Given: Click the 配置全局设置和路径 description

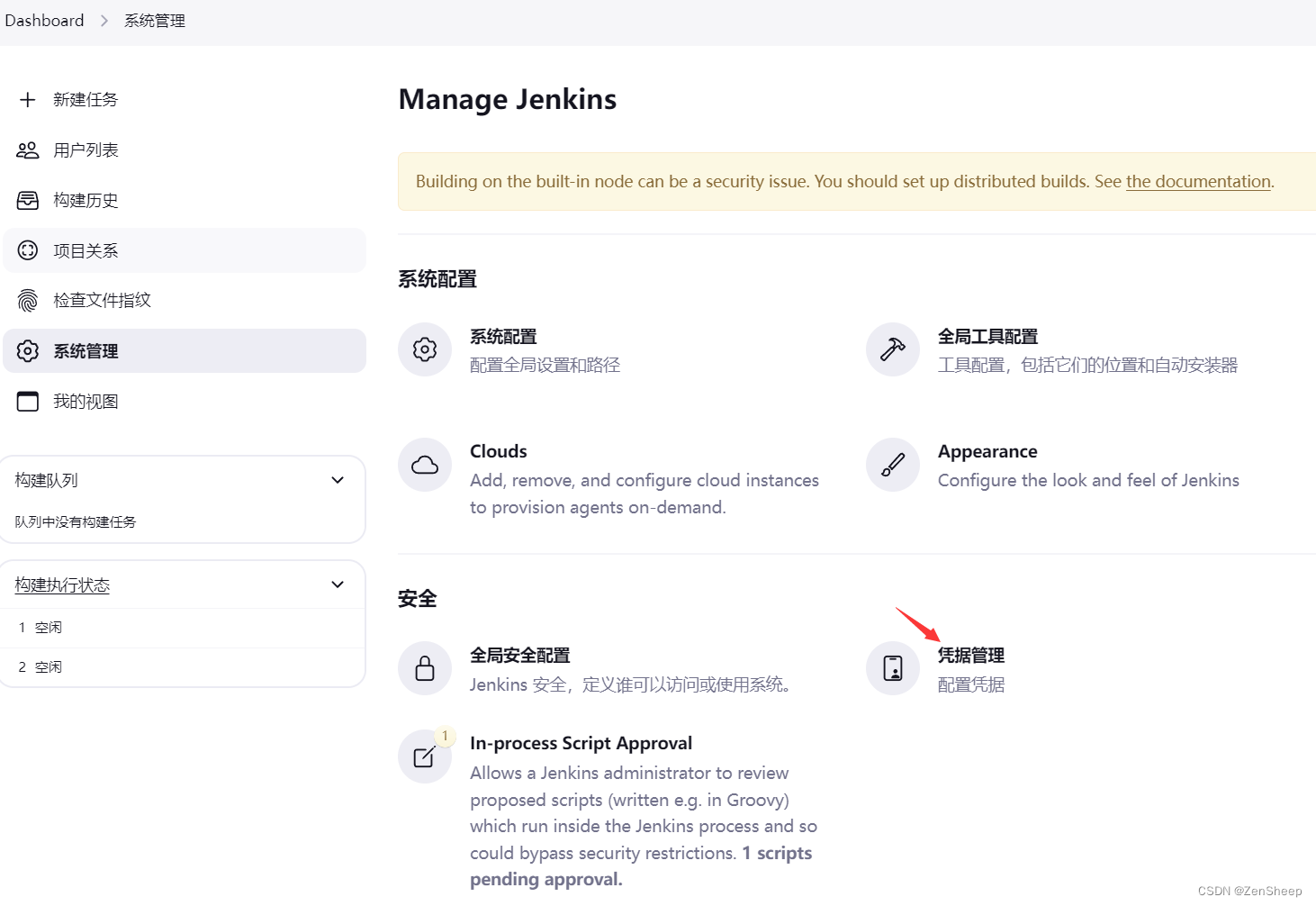Looking at the screenshot, I should pyautogui.click(x=545, y=365).
